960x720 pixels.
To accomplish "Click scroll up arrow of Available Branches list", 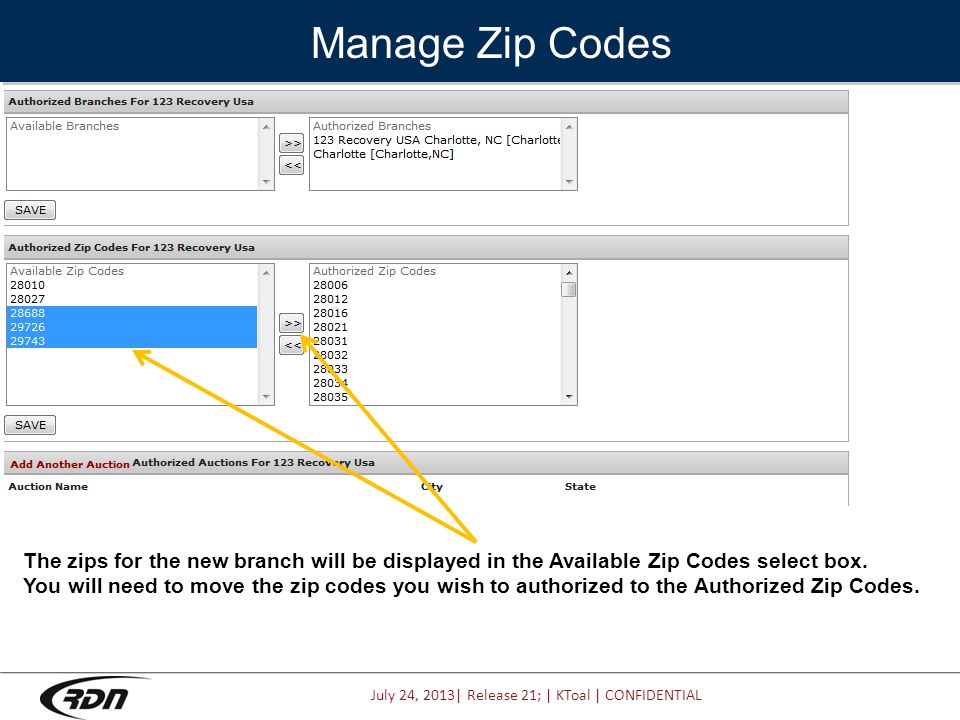I will (266, 127).
